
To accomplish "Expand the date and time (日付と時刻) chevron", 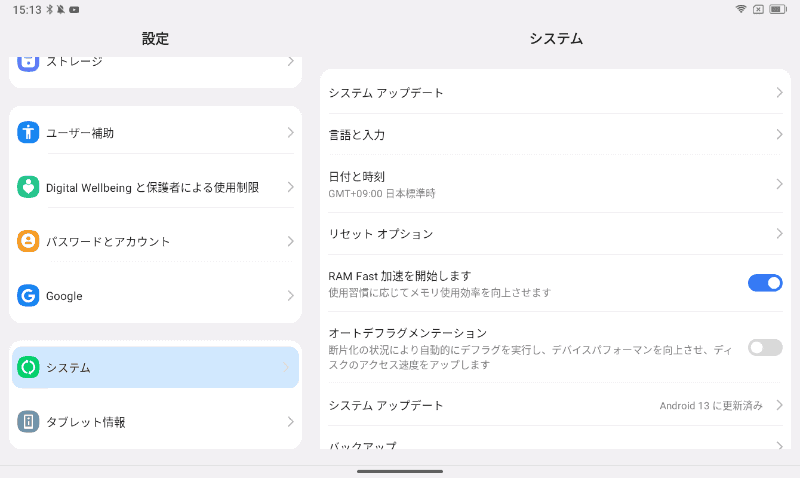I will 779,184.
